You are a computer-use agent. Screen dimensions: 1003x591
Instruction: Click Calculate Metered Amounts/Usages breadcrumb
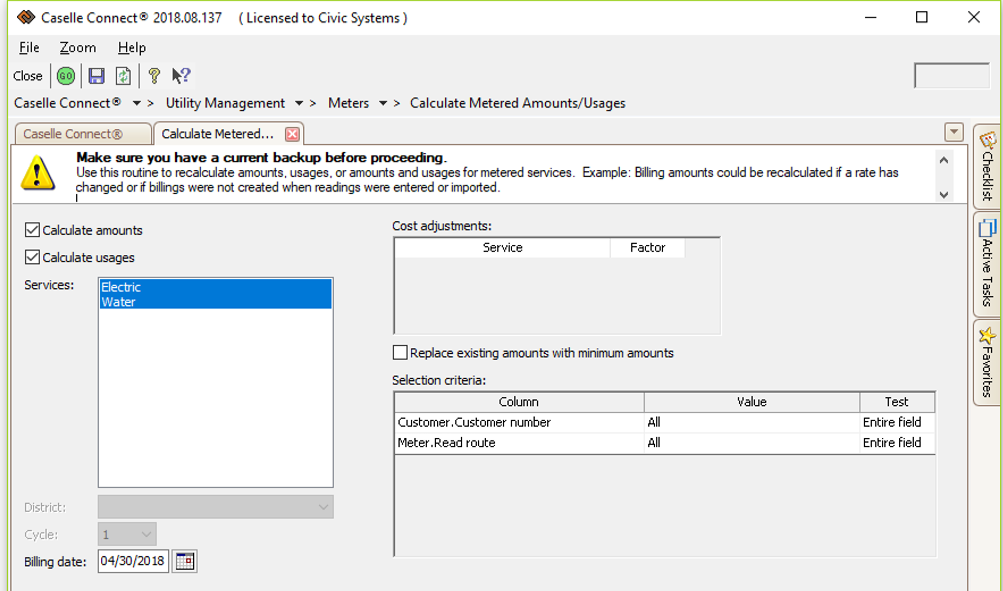517,103
